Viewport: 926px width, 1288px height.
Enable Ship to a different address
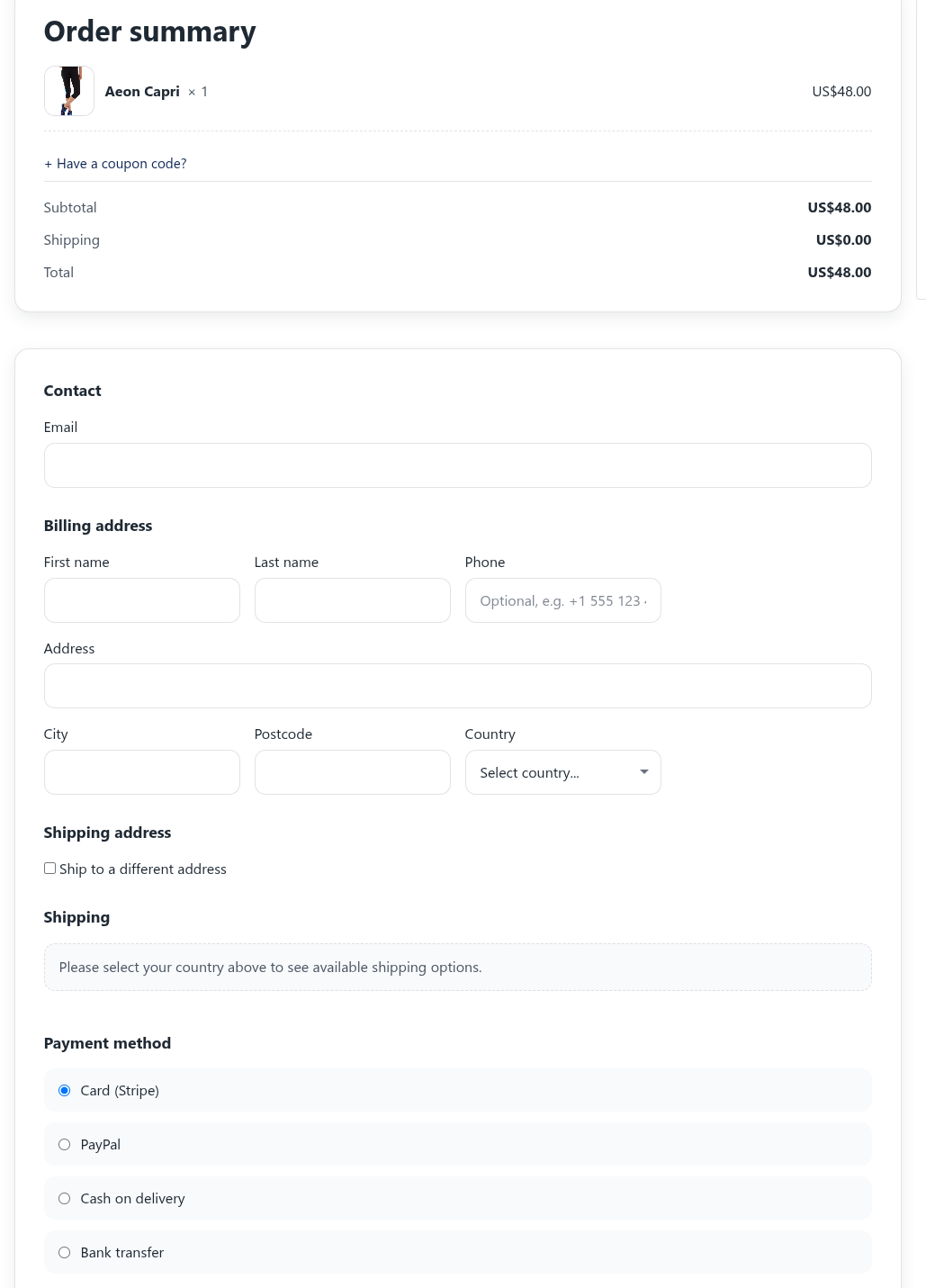pos(49,868)
